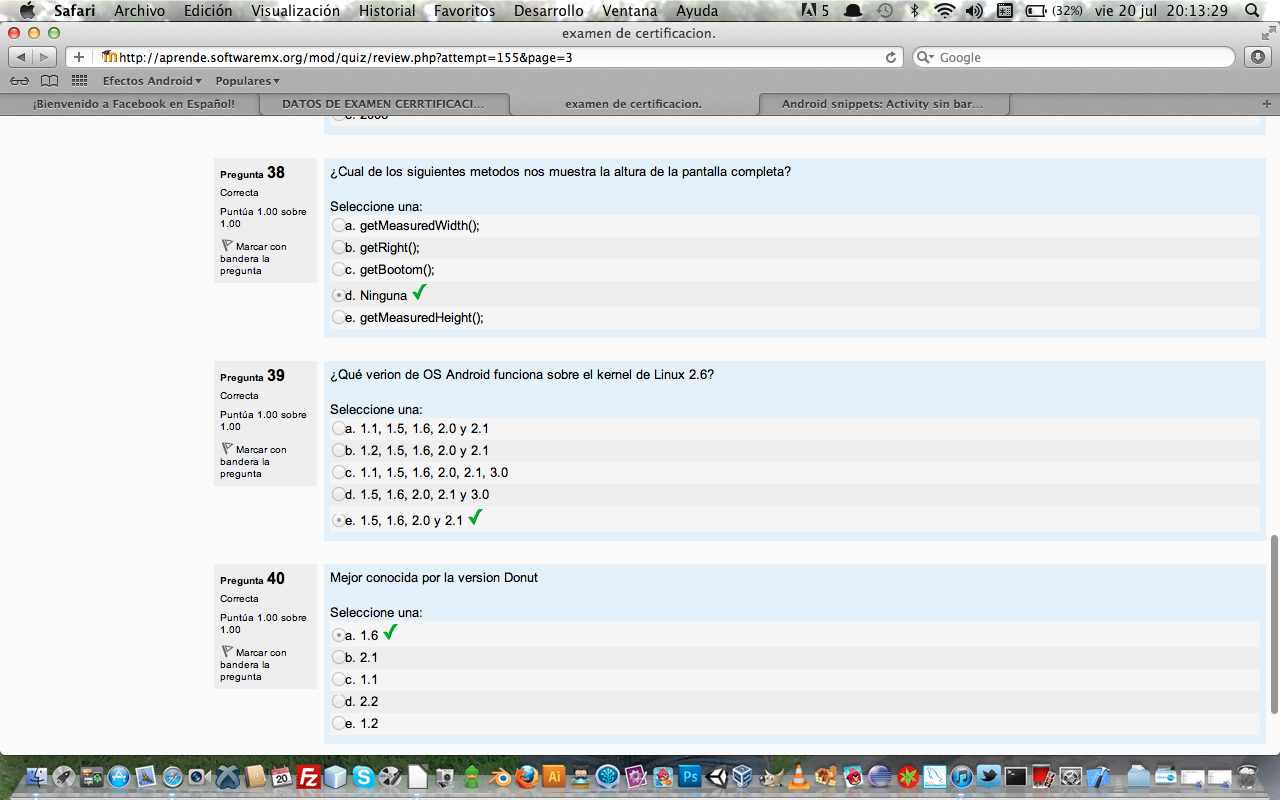Select d. 1.5, 1.6, 2.0, 2.1 y 3.0

[x=338, y=495]
